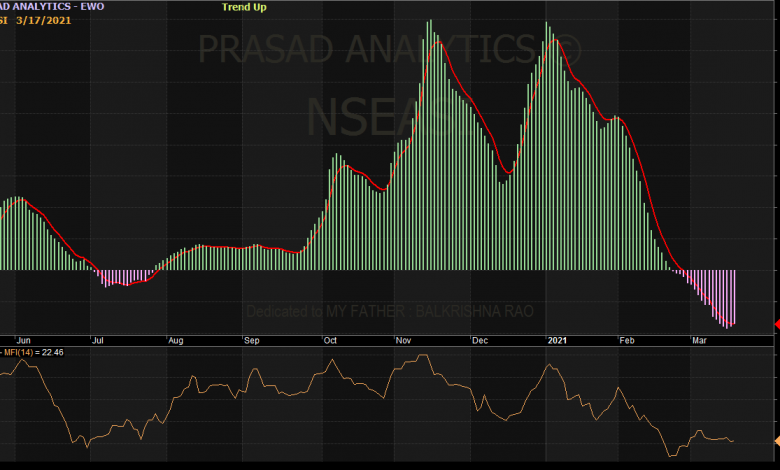
Task: Select Aug on the date axis
Action: 176,341
